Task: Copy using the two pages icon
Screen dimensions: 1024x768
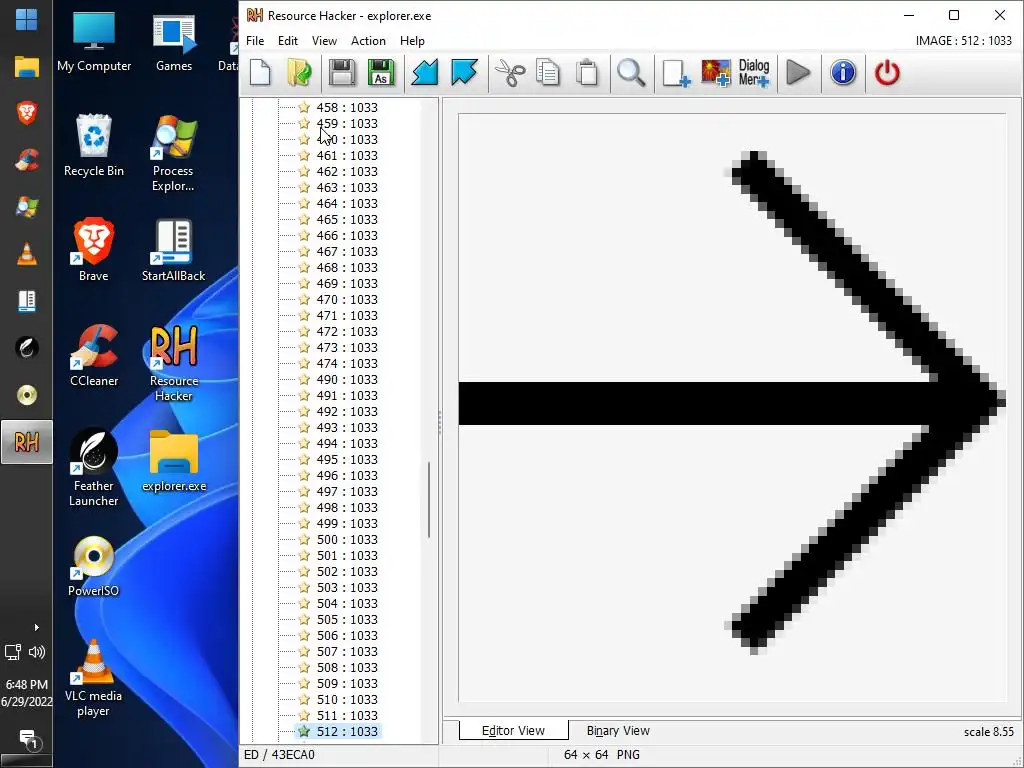Action: [x=548, y=72]
